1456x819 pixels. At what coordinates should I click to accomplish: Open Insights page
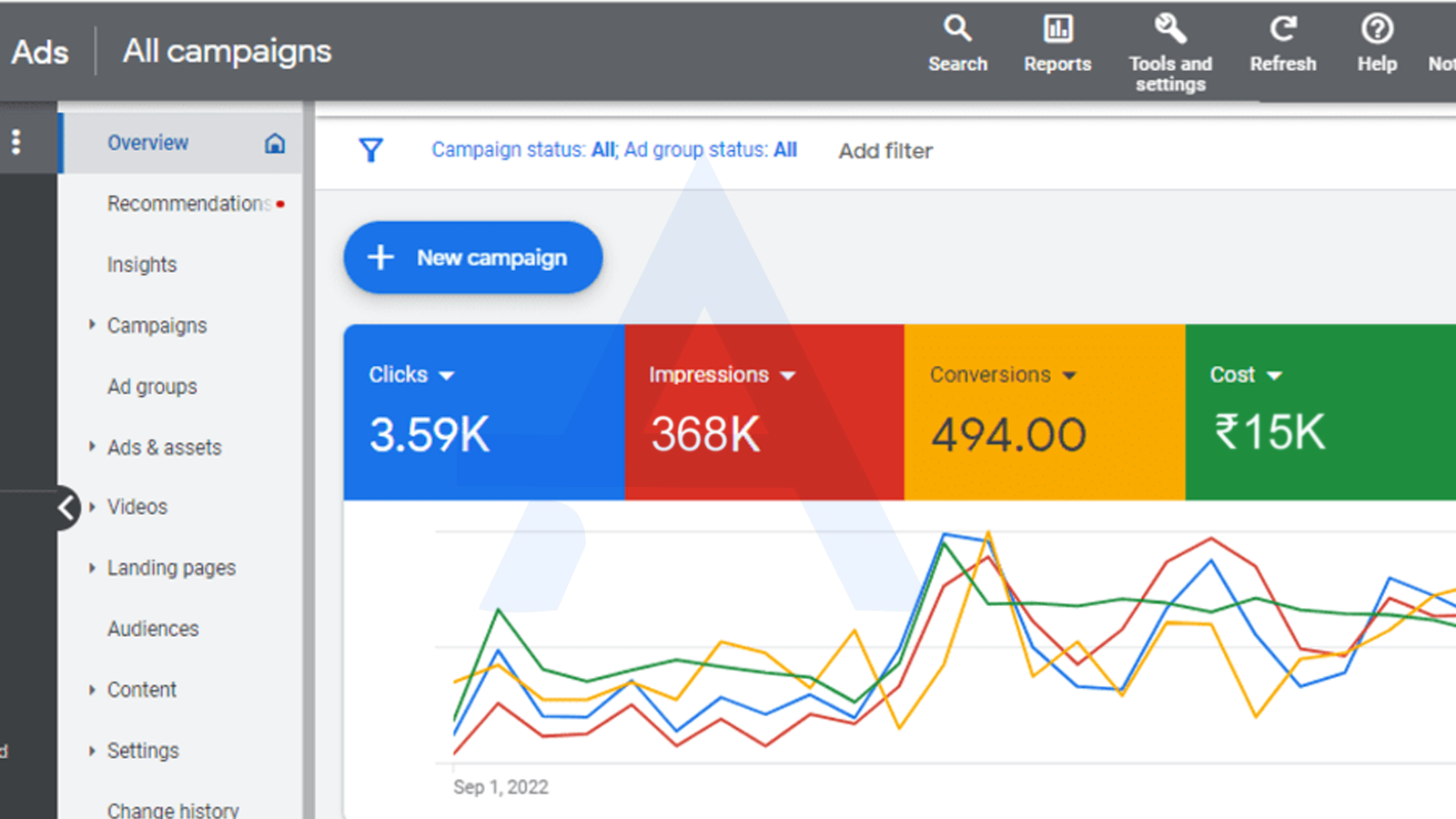[142, 265]
